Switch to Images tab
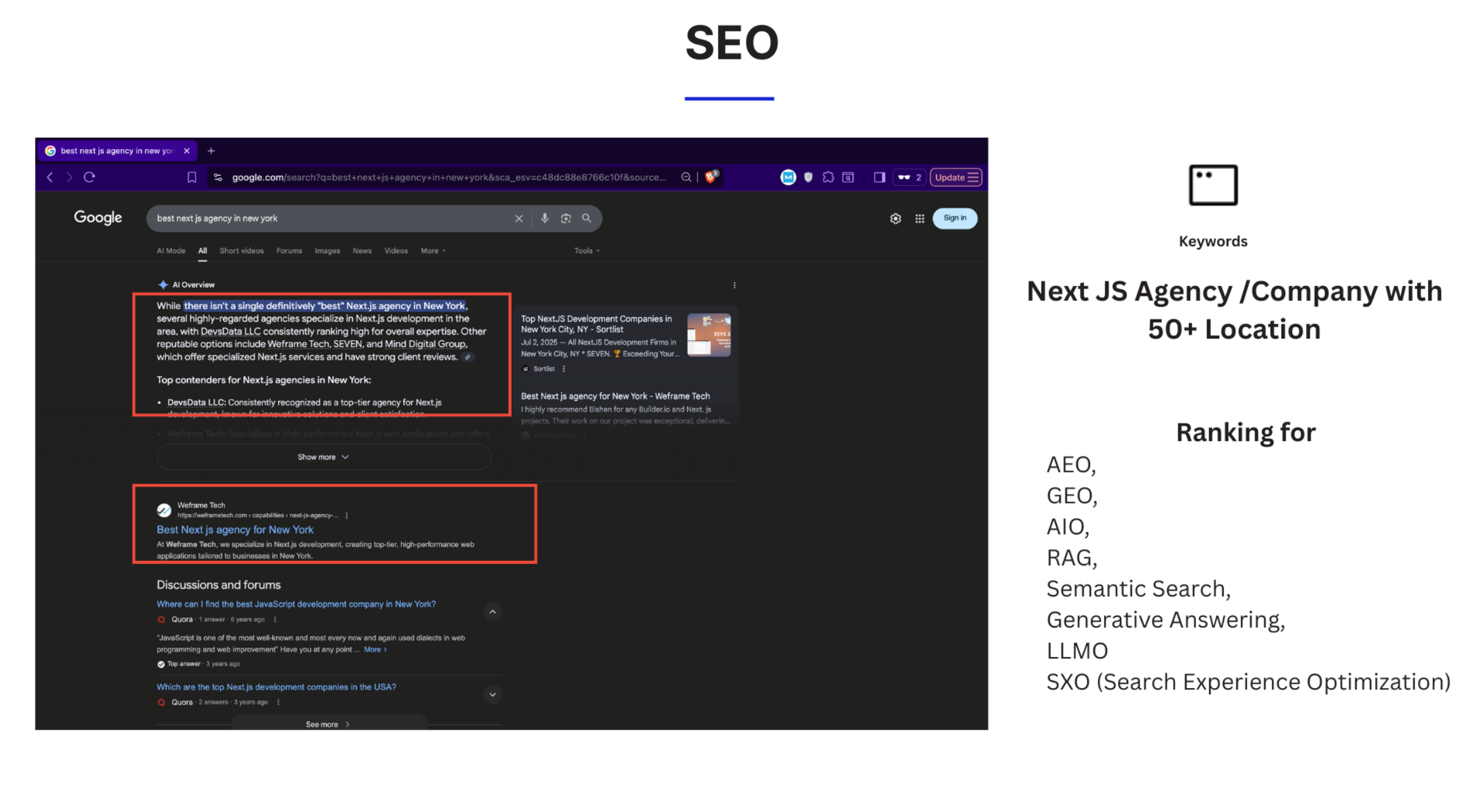1473x812 pixels. [x=327, y=251]
